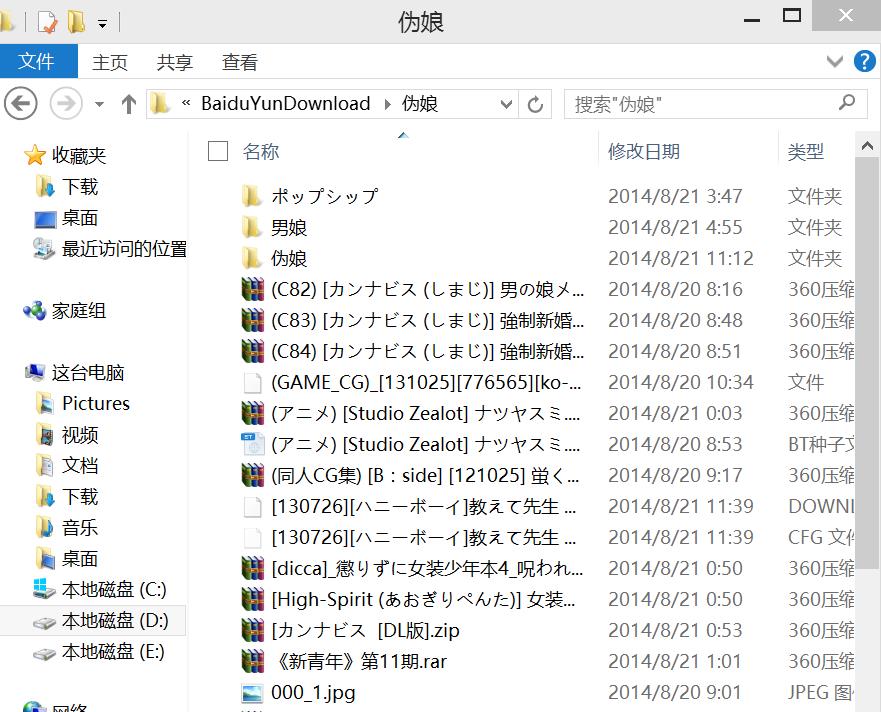This screenshot has height=712, width=881.
Task: Click BaiduYunDownload in the address path
Action: click(285, 103)
